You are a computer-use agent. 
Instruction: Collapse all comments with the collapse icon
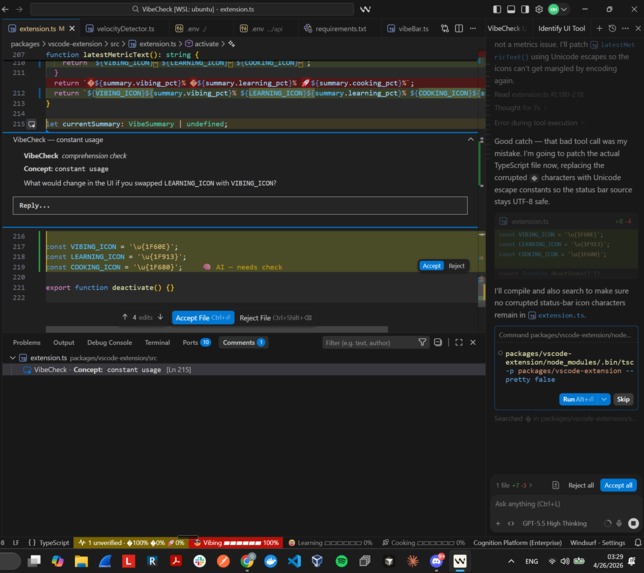438,342
